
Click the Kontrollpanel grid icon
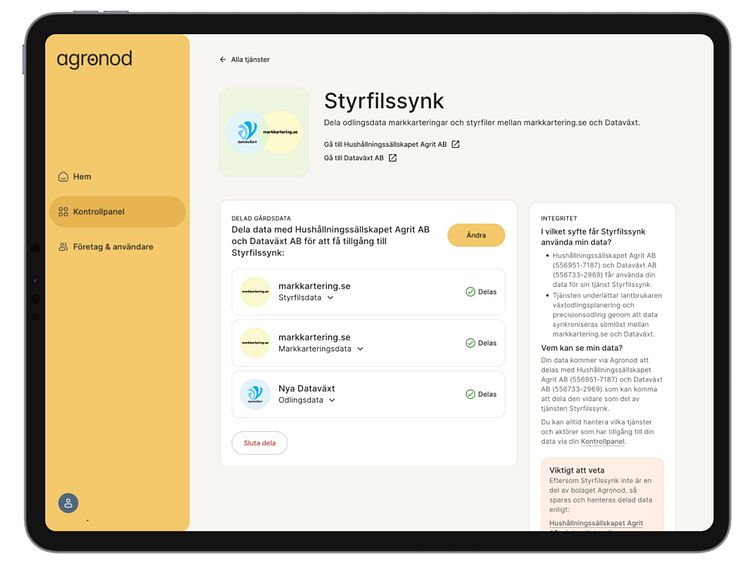coord(63,212)
